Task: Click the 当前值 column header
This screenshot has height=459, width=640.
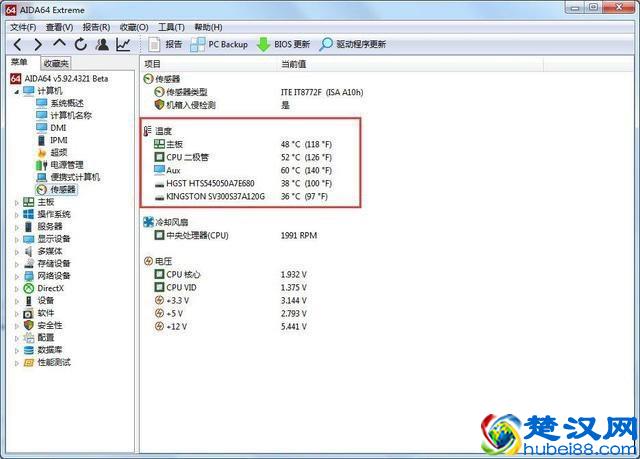Action: [410, 64]
